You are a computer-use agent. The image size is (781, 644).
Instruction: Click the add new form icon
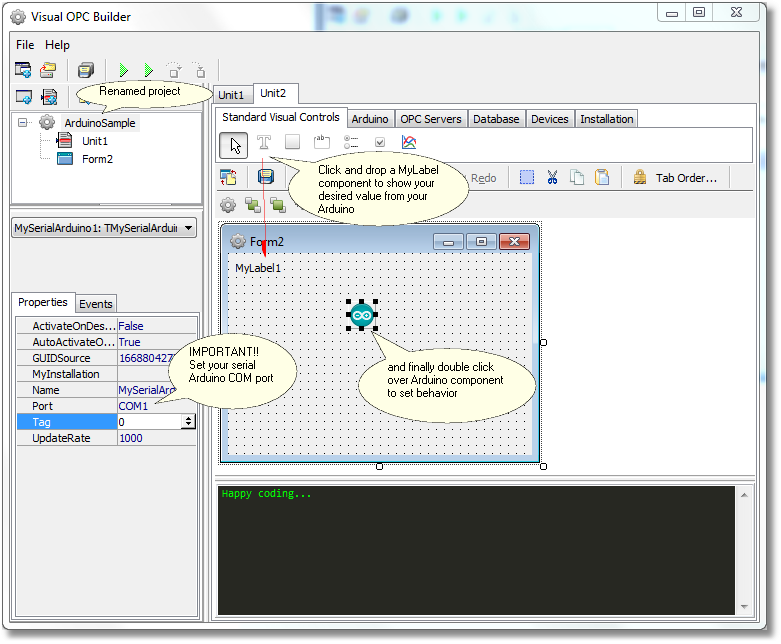(24, 97)
